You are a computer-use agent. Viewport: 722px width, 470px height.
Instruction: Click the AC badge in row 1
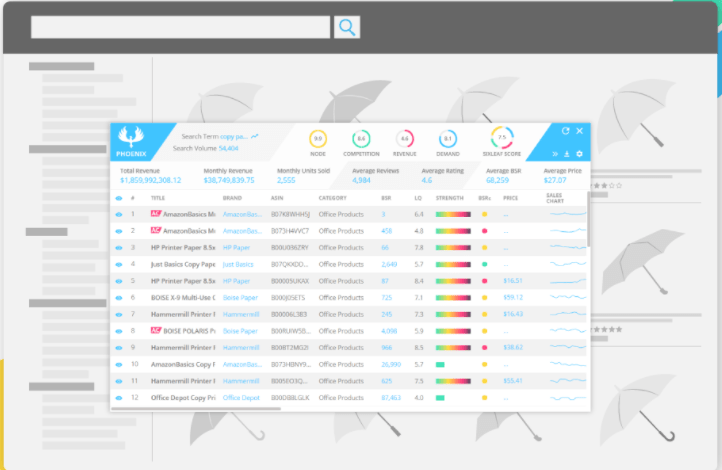(x=156, y=214)
